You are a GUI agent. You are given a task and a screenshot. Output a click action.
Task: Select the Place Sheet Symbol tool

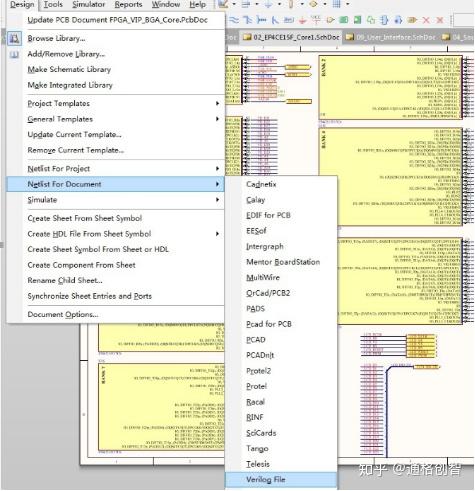[343, 20]
